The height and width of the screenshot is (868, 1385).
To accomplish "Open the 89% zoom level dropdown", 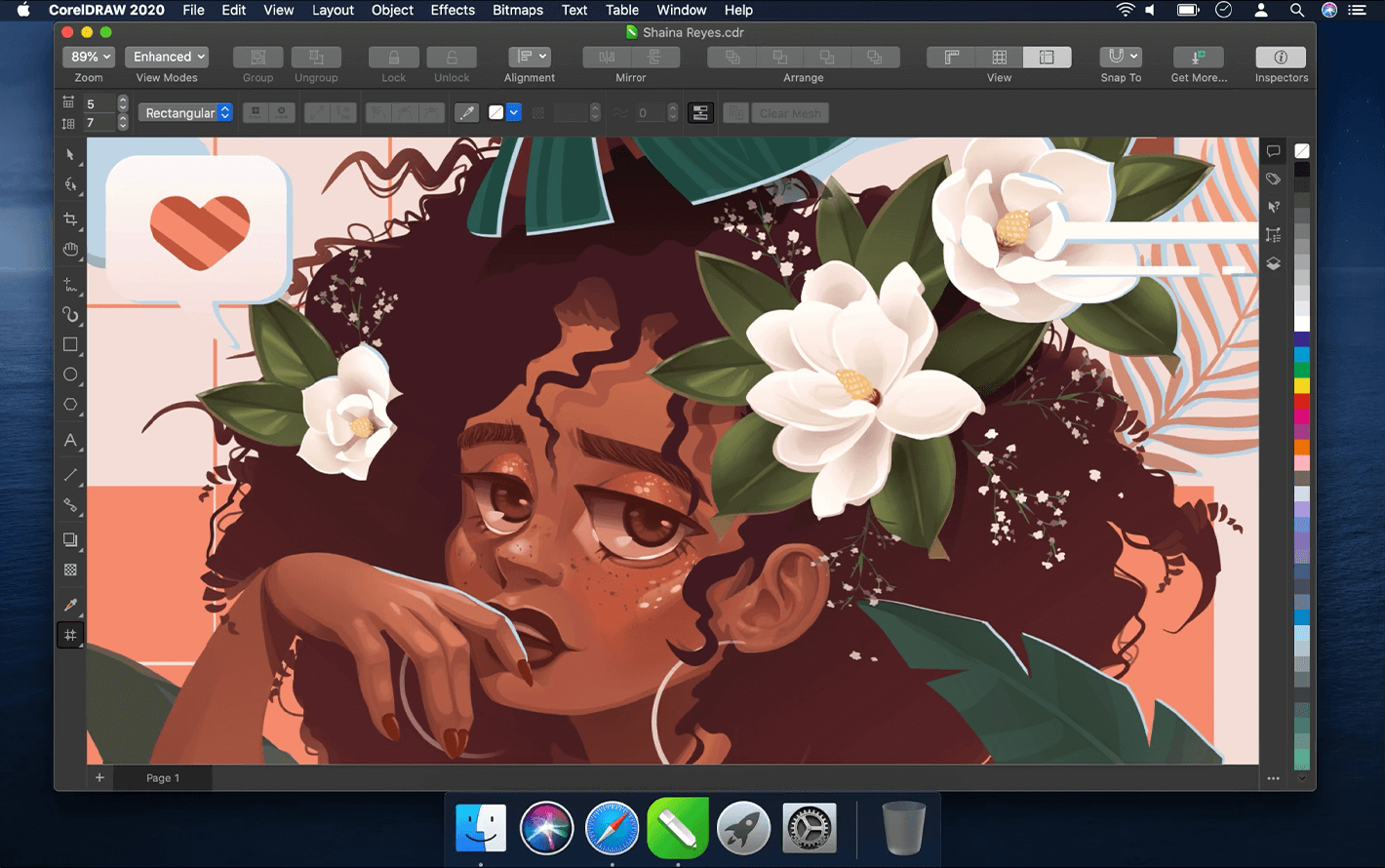I will click(89, 57).
